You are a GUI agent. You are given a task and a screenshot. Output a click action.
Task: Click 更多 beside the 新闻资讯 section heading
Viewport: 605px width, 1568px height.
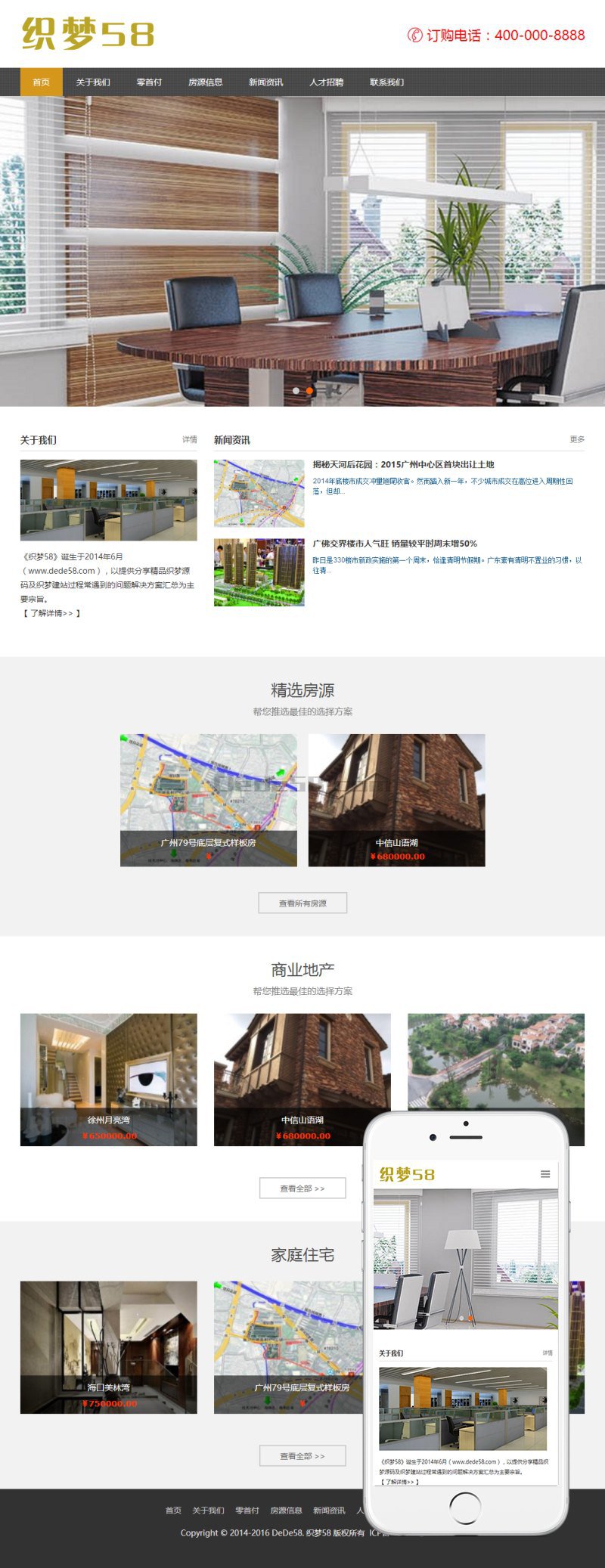(576, 439)
